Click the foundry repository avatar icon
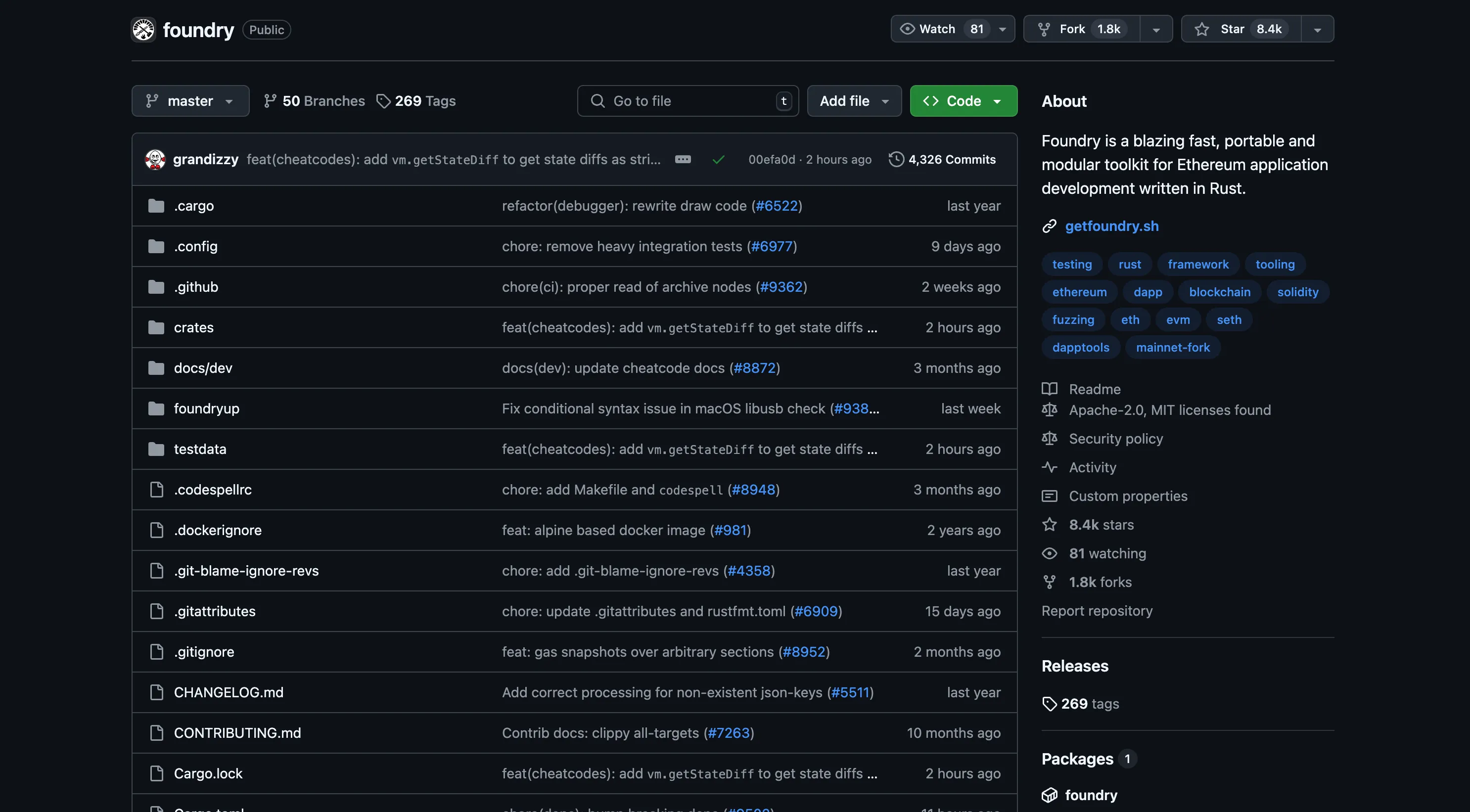Viewport: 1470px width, 812px height. click(x=143, y=30)
